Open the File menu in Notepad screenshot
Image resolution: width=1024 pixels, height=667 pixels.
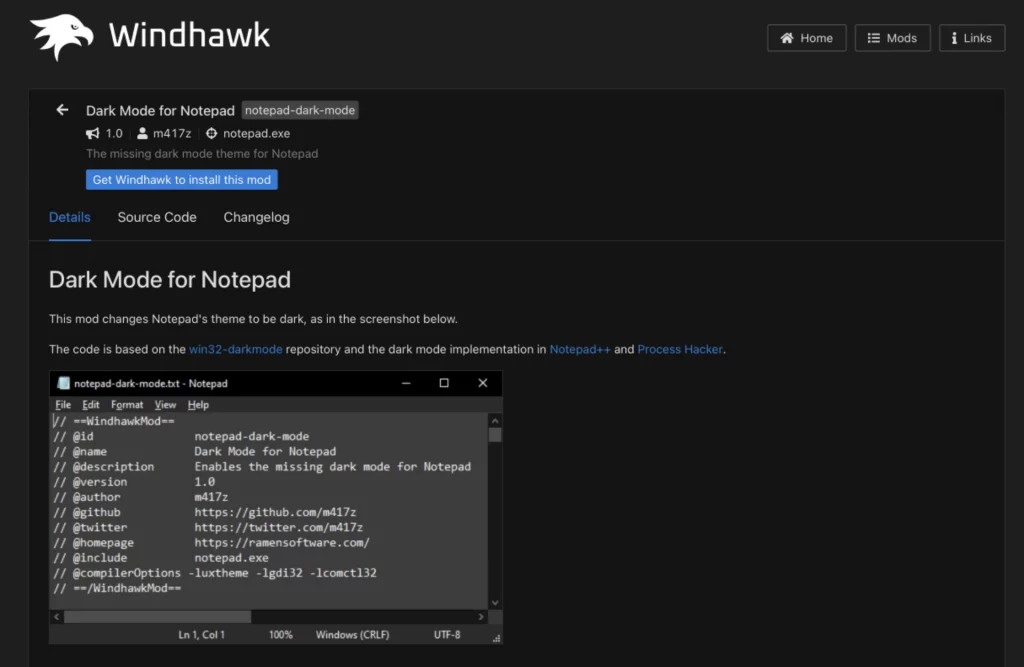click(63, 405)
